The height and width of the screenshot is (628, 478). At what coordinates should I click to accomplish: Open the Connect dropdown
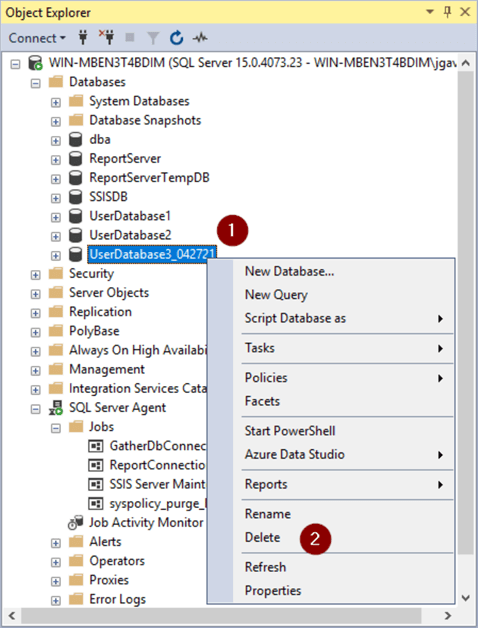(x=37, y=38)
